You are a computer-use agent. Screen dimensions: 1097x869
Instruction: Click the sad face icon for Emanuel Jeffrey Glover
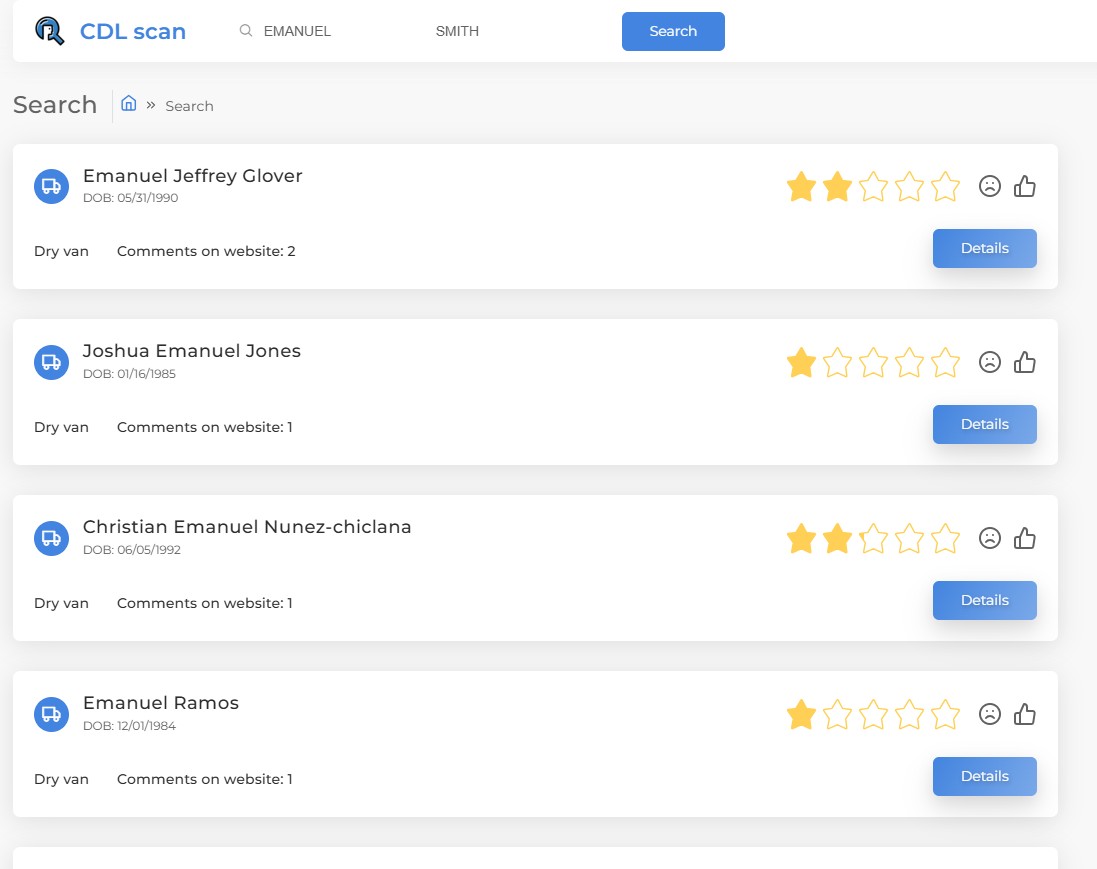[x=990, y=186]
